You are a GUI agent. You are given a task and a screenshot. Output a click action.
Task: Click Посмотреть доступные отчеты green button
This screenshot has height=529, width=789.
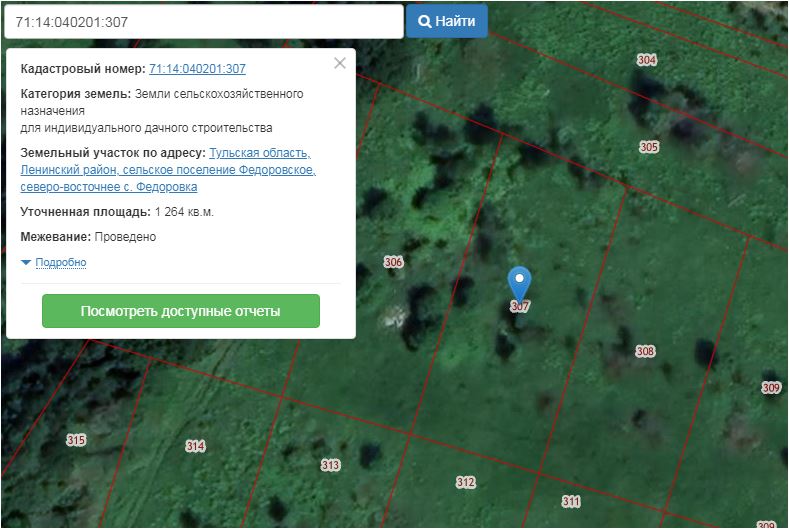pyautogui.click(x=181, y=311)
